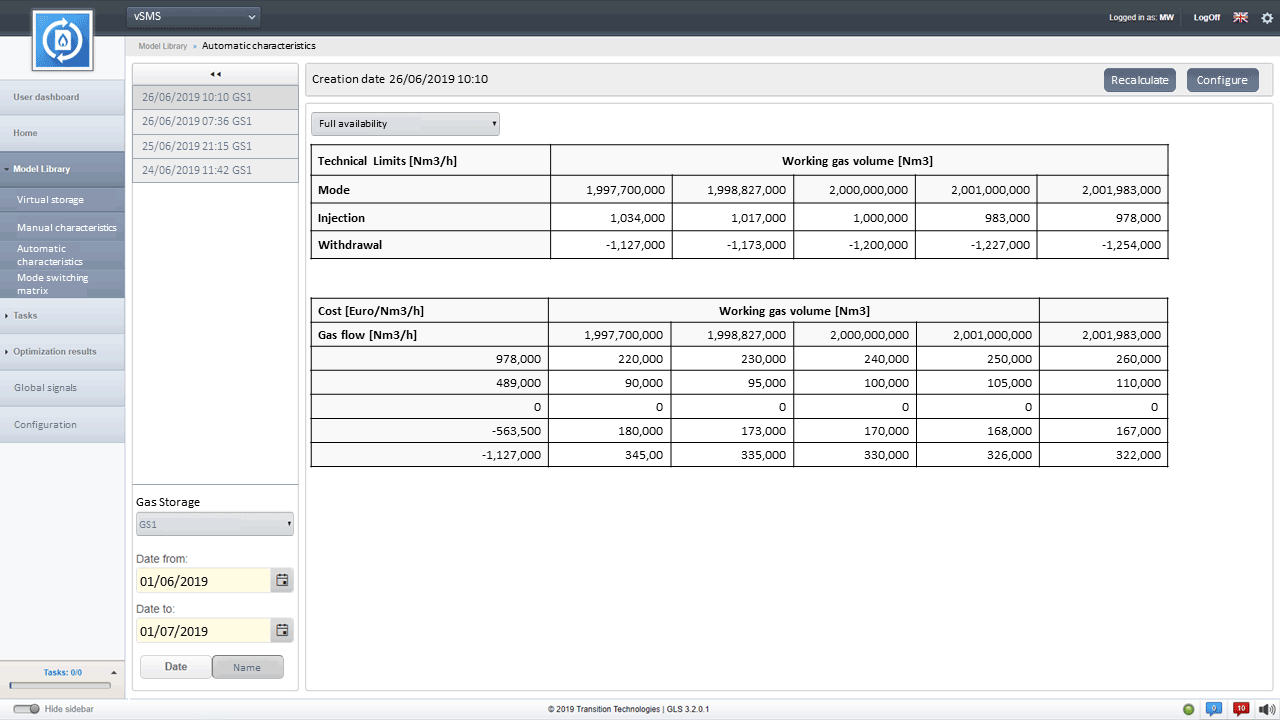Screen dimensions: 1280x720
Task: Open Manual characteristics submenu item
Action: pos(62,227)
